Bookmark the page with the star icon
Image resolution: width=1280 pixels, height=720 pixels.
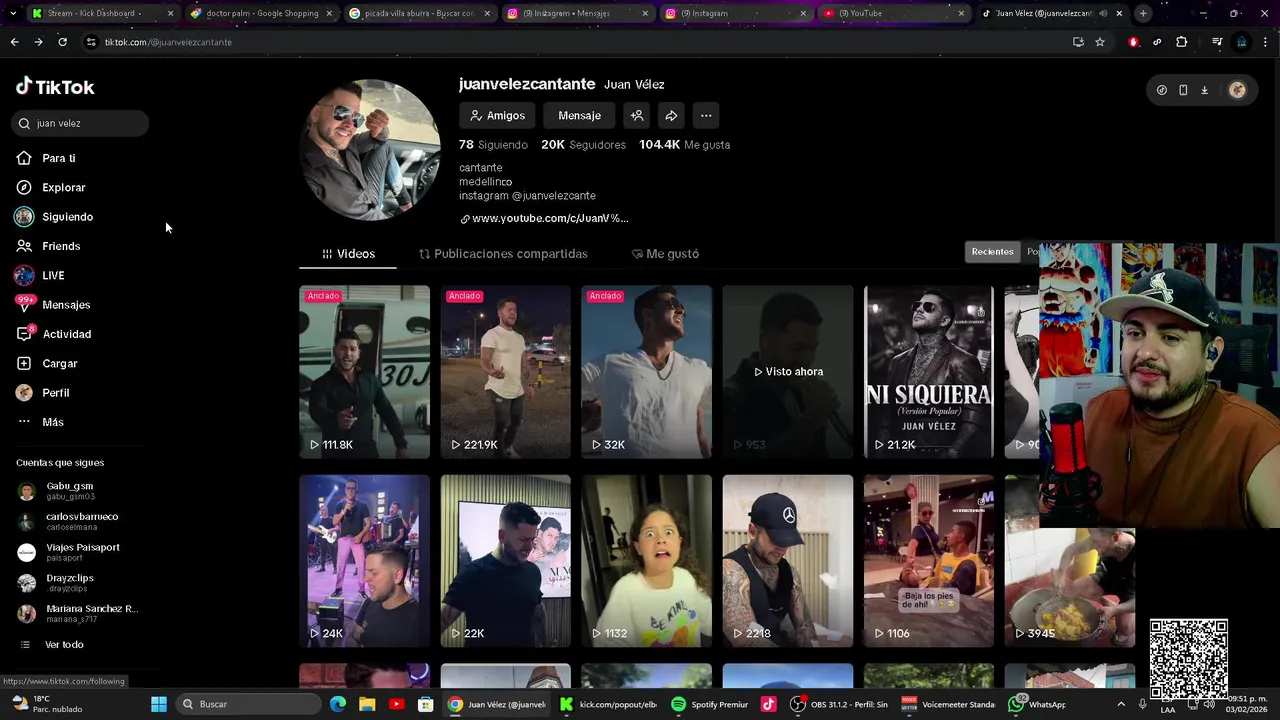(x=1100, y=42)
